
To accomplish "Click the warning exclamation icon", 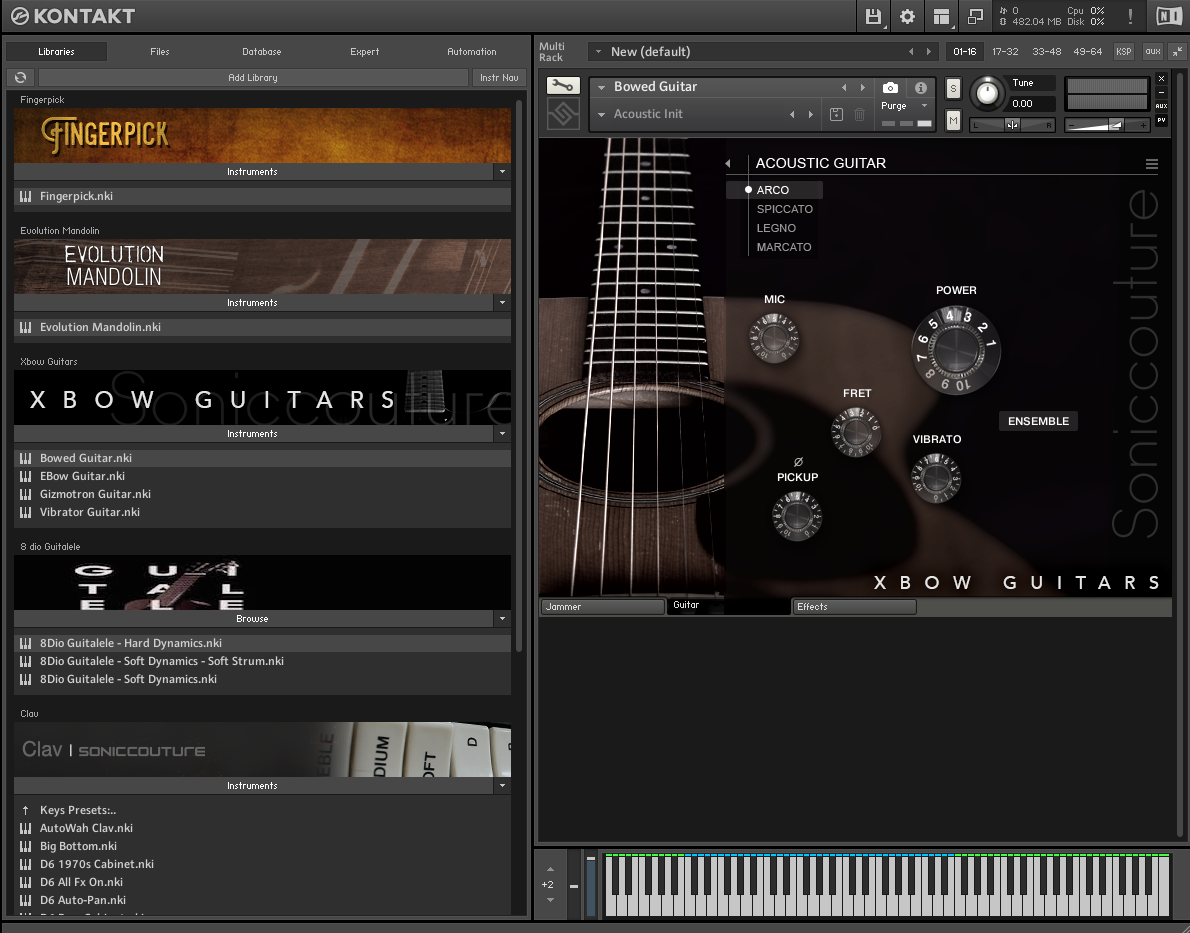I will coord(1130,16).
